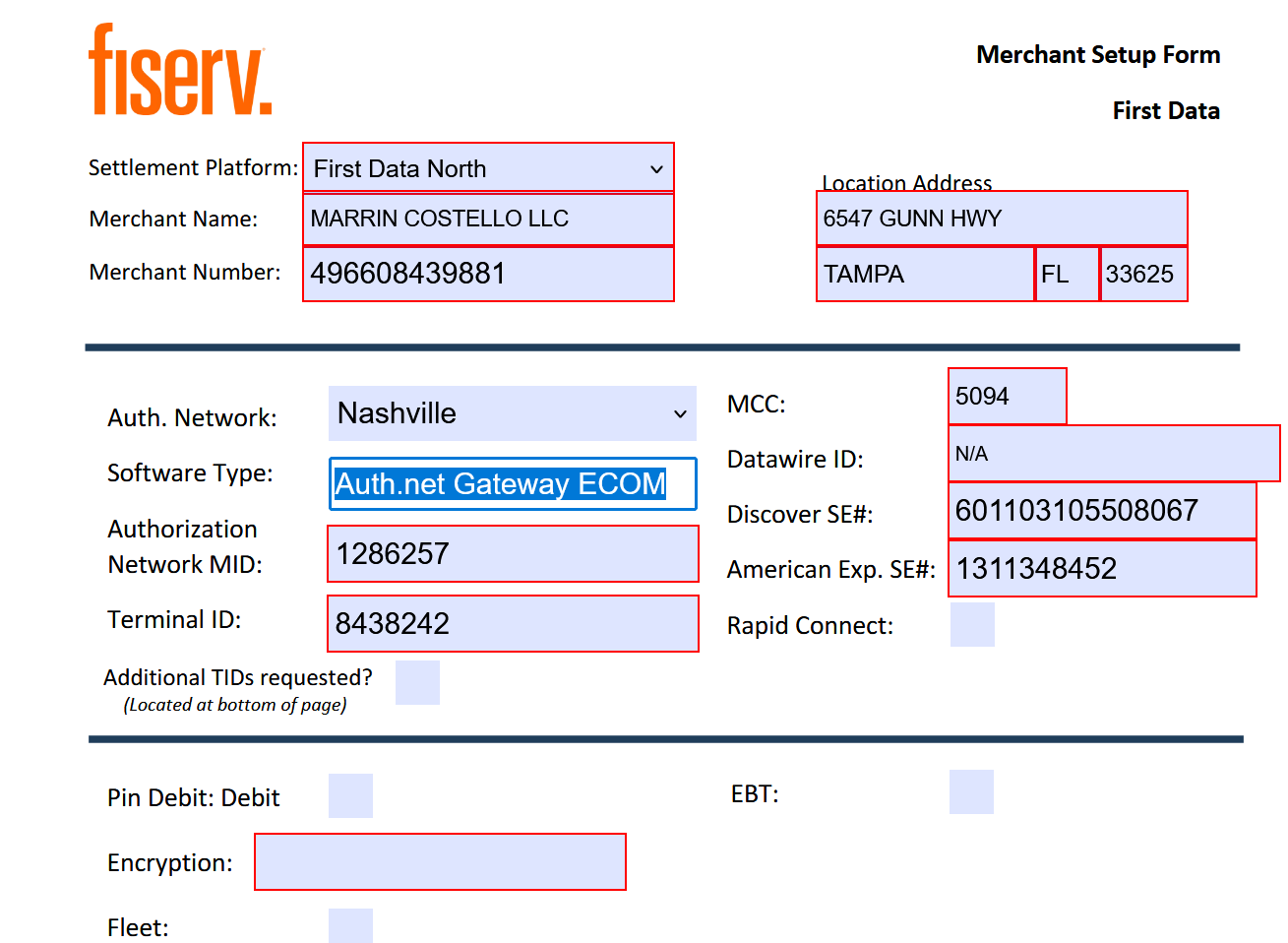Click the city field containing TAMPA
The height and width of the screenshot is (943, 1288).
pyautogui.click(x=925, y=274)
